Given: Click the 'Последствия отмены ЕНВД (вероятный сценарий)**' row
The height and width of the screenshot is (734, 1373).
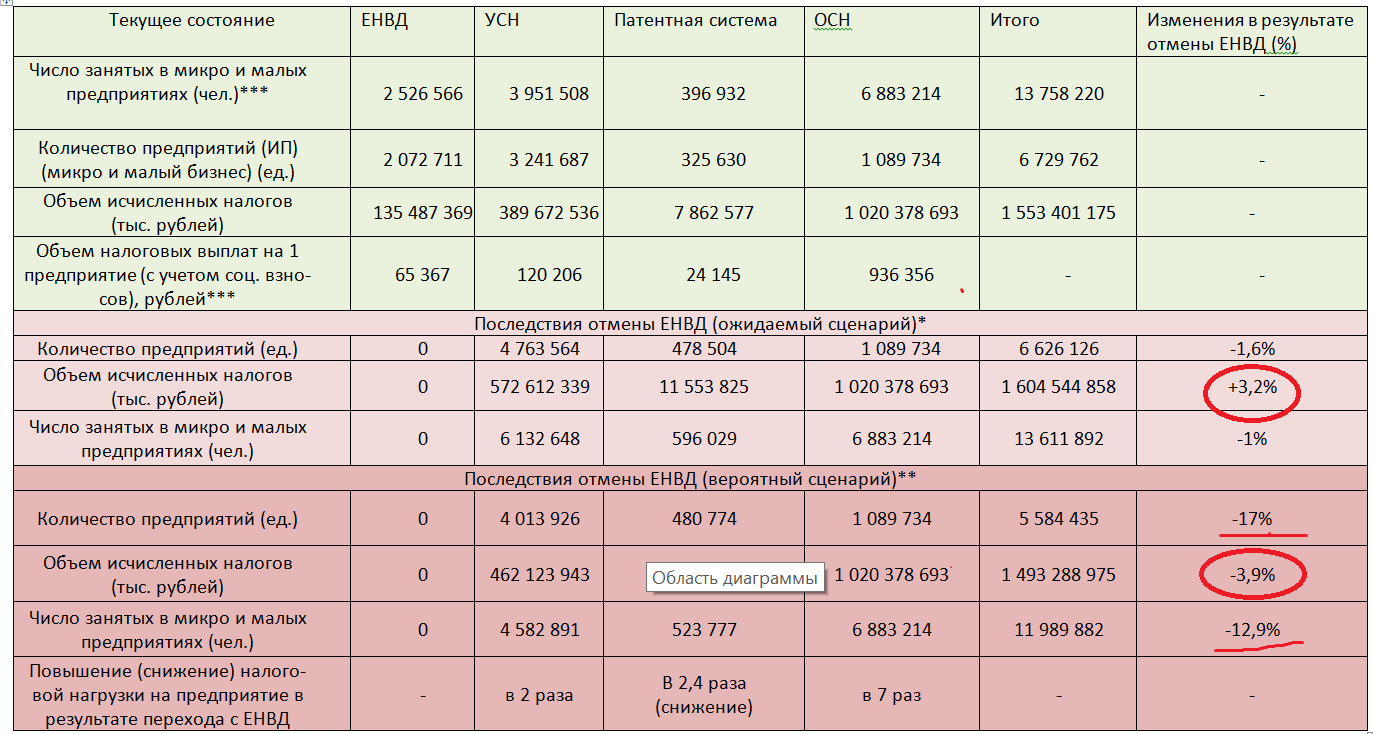Looking at the screenshot, I should tap(690, 479).
